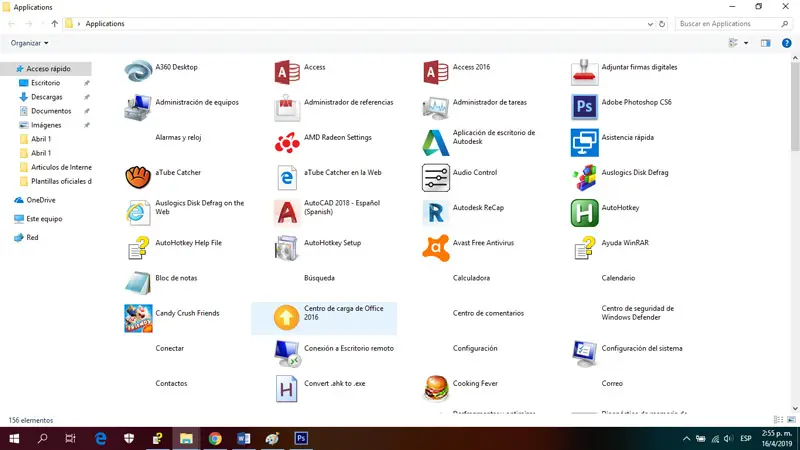Image resolution: width=800 pixels, height=450 pixels.
Task: Select Centro de carga de Office 2016 icon
Action: point(287,318)
